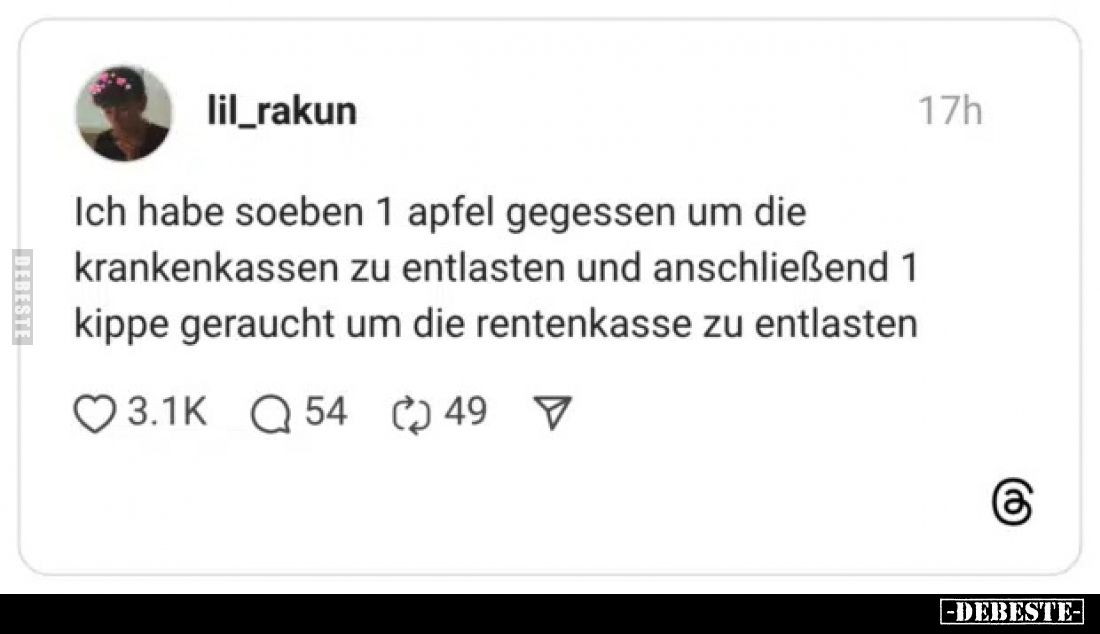
Task: Click the 17h timestamp
Action: [950, 112]
